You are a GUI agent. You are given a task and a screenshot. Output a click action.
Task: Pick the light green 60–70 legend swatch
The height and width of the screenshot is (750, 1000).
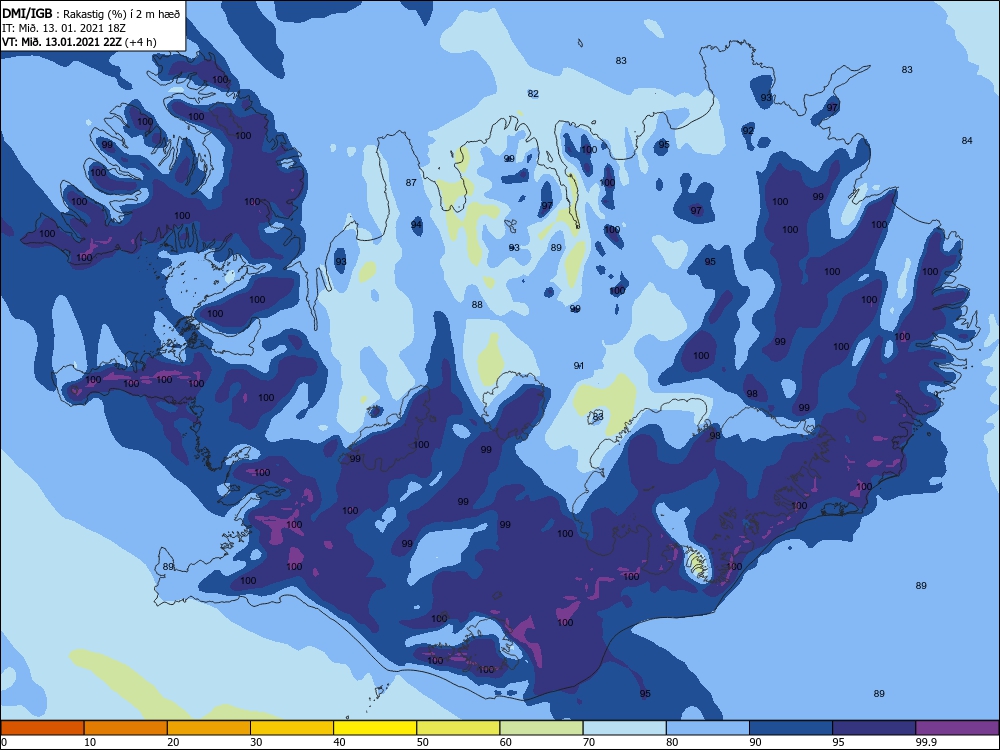point(541,728)
